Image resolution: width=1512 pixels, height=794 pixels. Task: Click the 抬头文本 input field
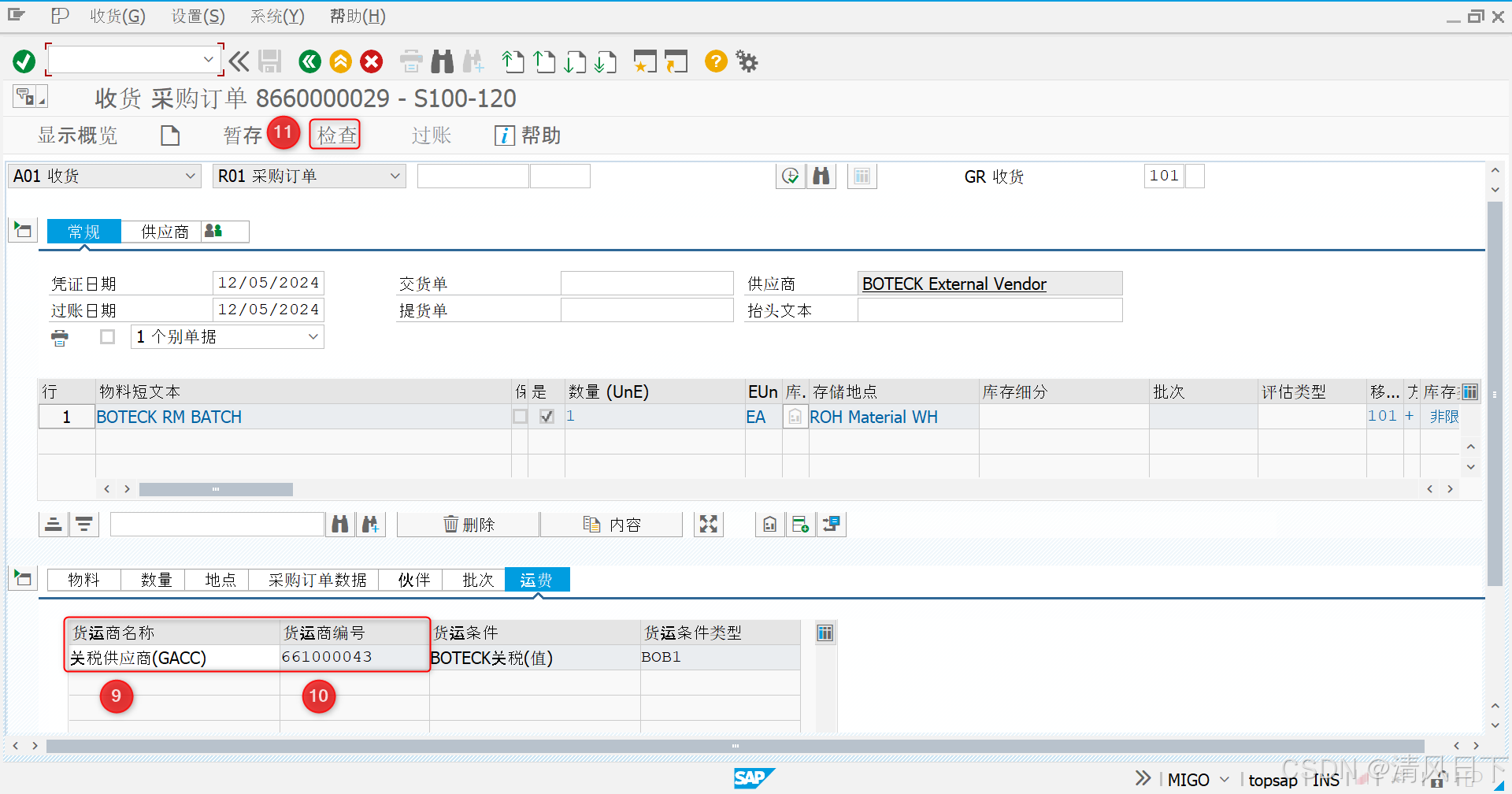click(990, 310)
